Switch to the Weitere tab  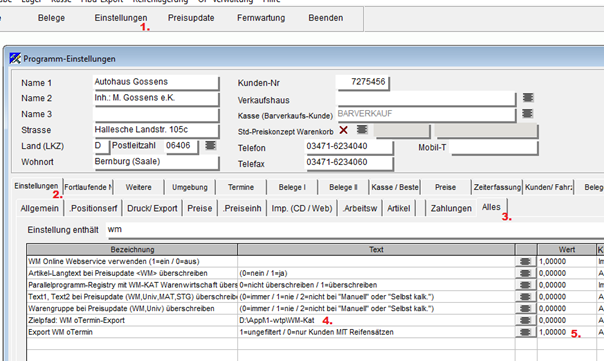(x=138, y=187)
